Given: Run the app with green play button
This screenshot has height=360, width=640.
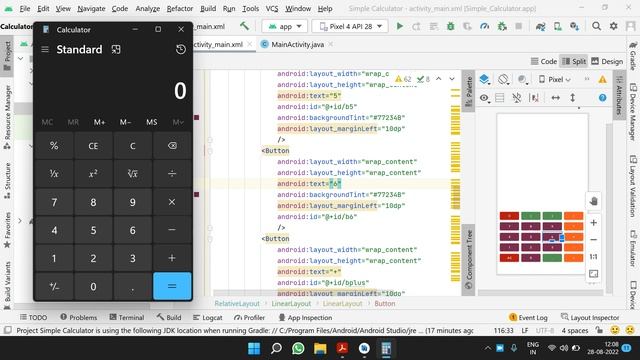Looking at the screenshot, I should pyautogui.click(x=400, y=26).
